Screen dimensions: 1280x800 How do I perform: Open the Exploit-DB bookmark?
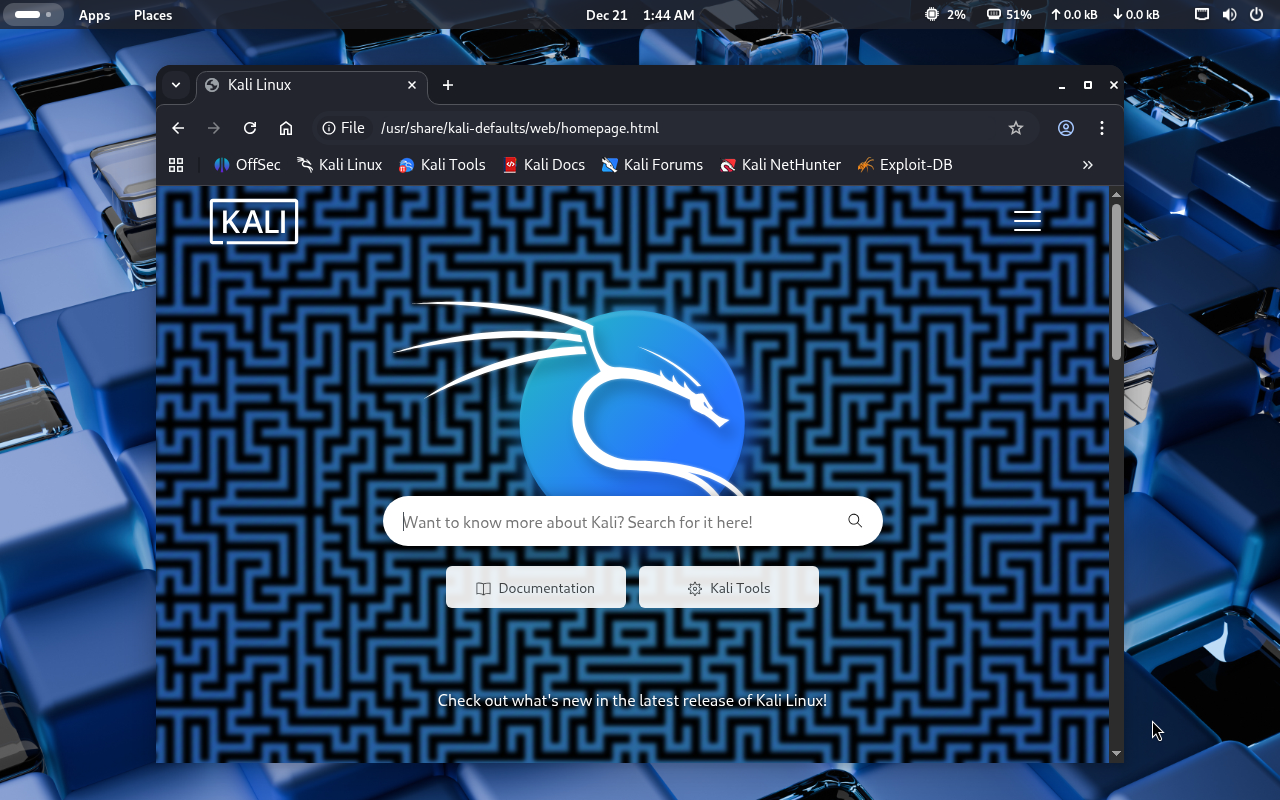pos(905,165)
